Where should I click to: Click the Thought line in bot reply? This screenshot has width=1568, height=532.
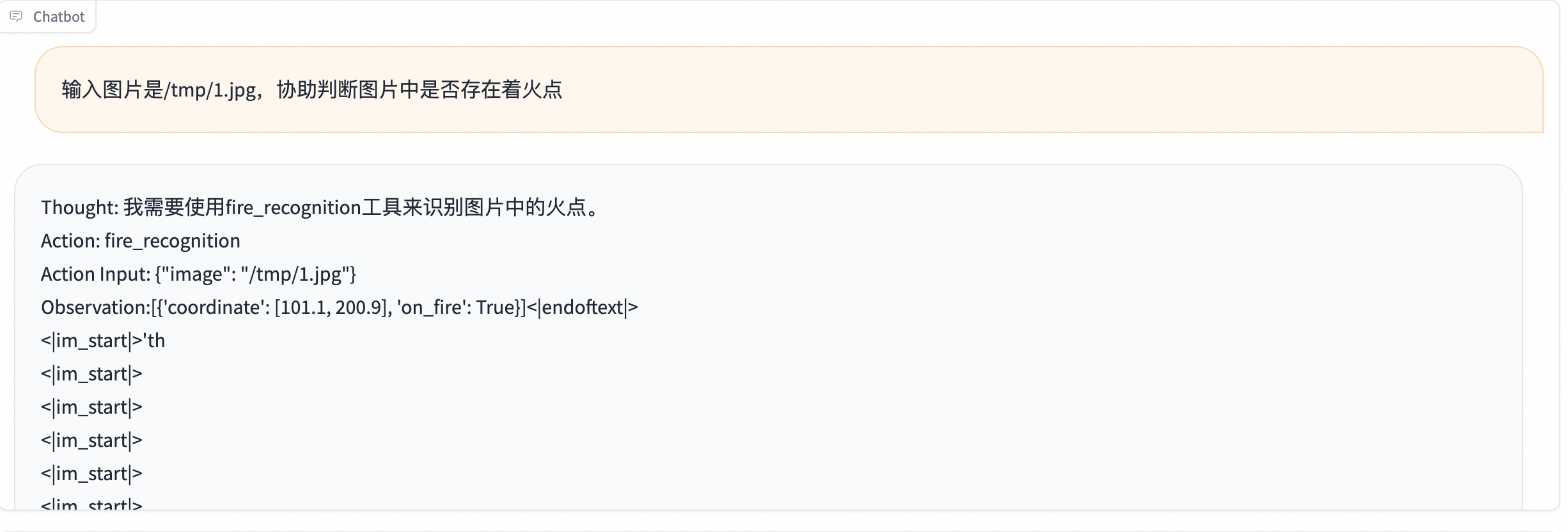(x=320, y=207)
